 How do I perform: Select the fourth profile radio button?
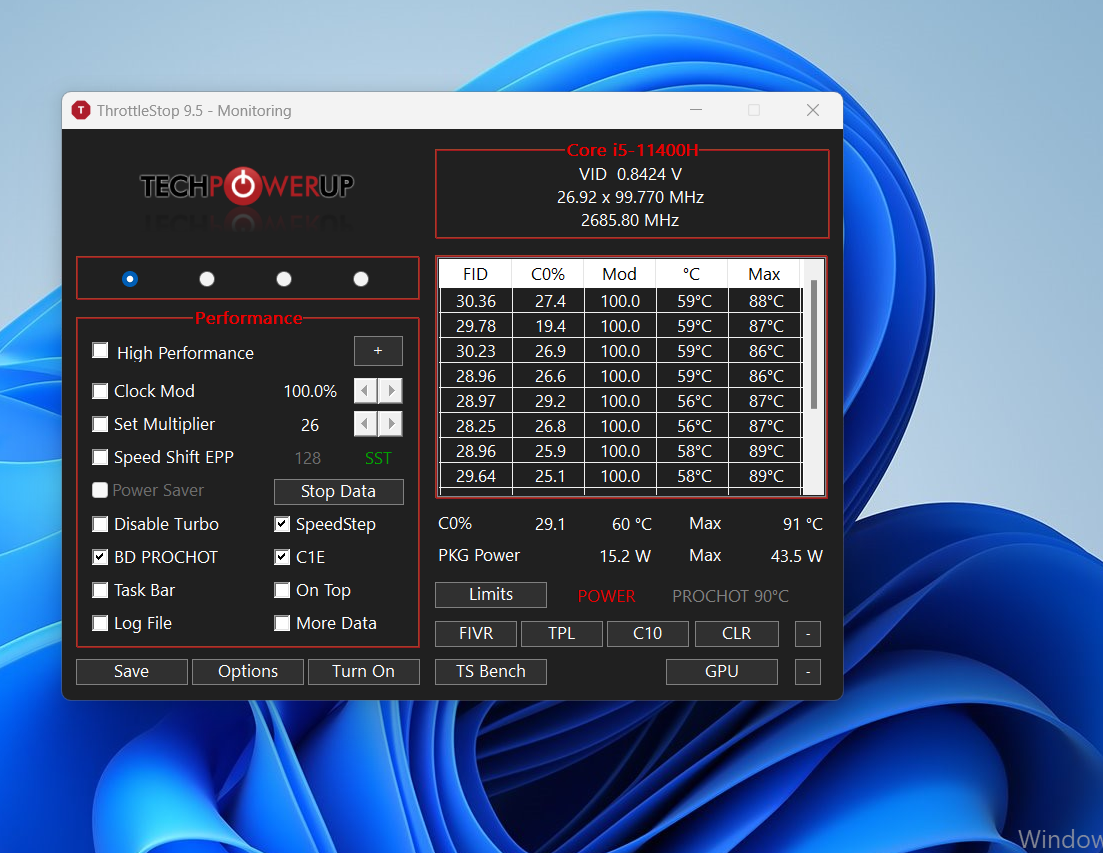[x=361, y=279]
